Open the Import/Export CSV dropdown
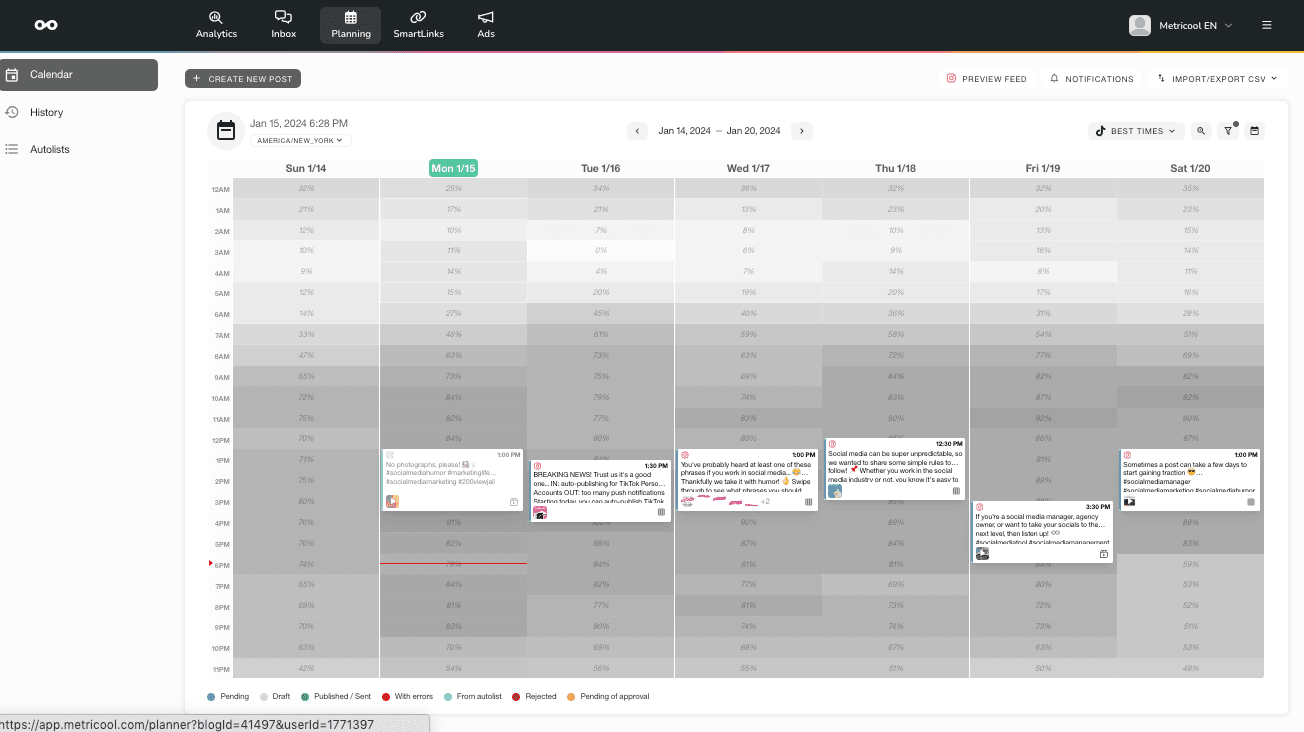Screen dimensions: 1304x732 click(x=1217, y=78)
